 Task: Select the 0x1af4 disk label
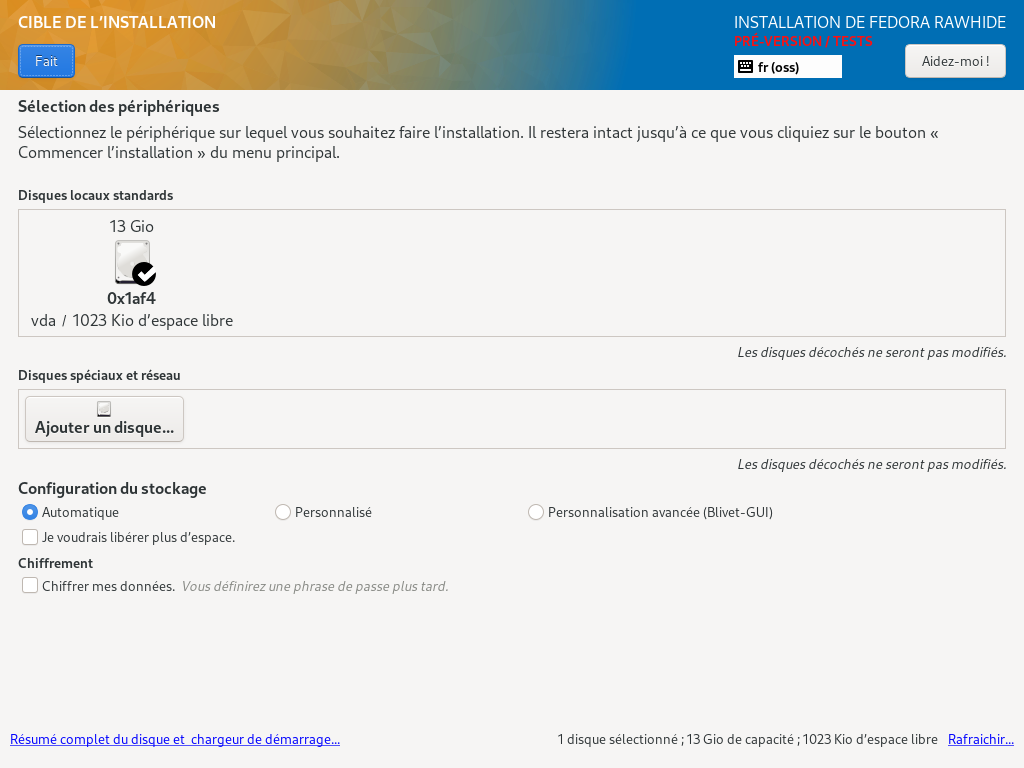coord(131,298)
